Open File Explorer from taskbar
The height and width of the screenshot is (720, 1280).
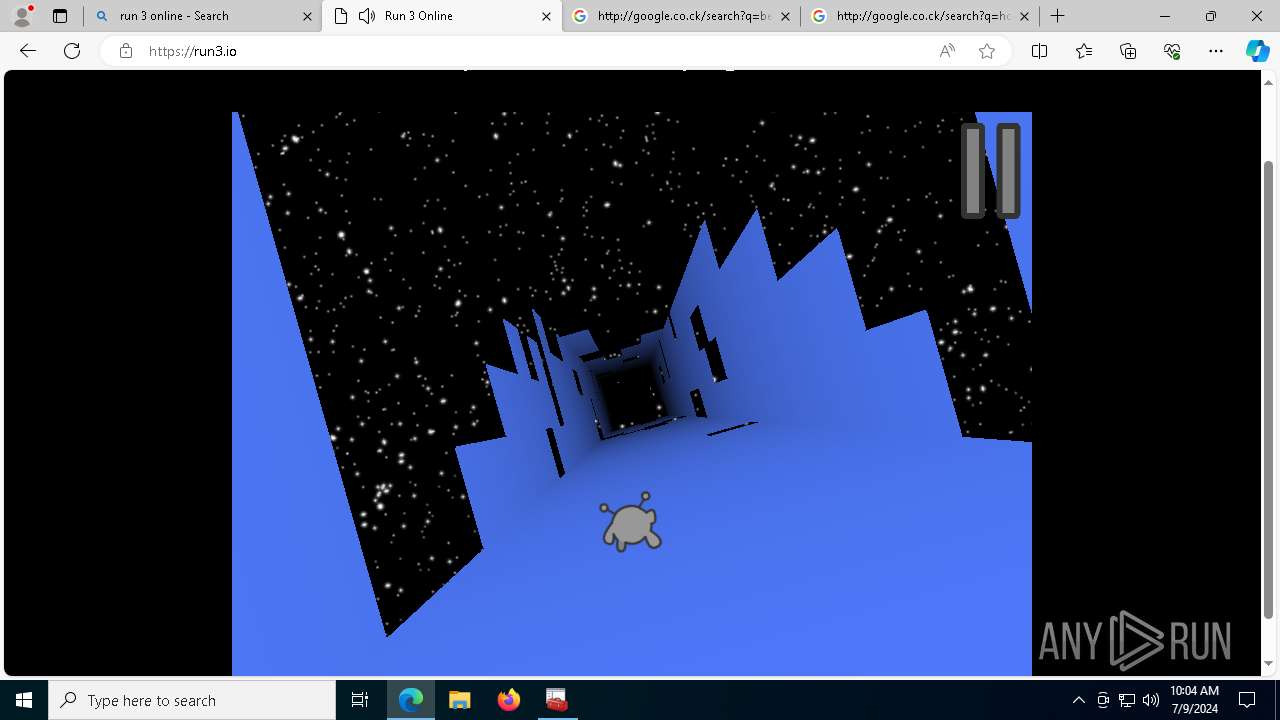tap(459, 700)
